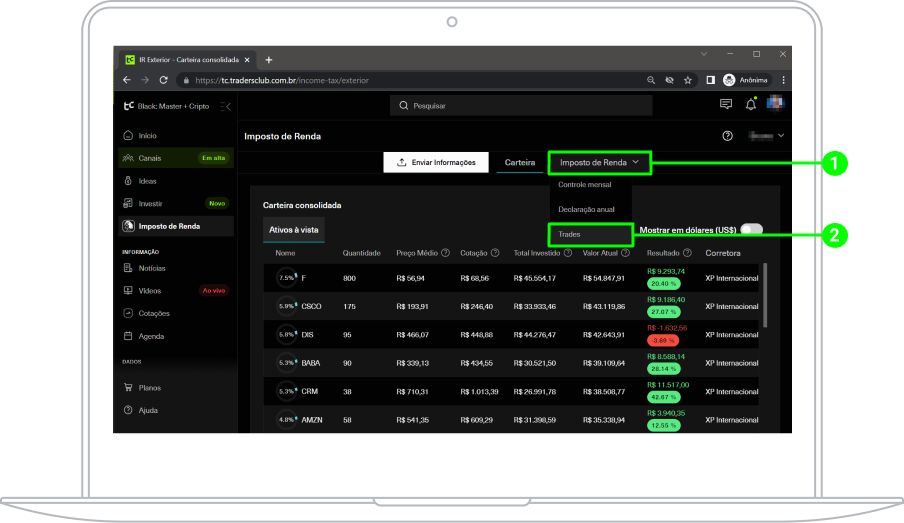This screenshot has width=904, height=523.
Task: Click the address bar URL
Action: pyautogui.click(x=282, y=81)
